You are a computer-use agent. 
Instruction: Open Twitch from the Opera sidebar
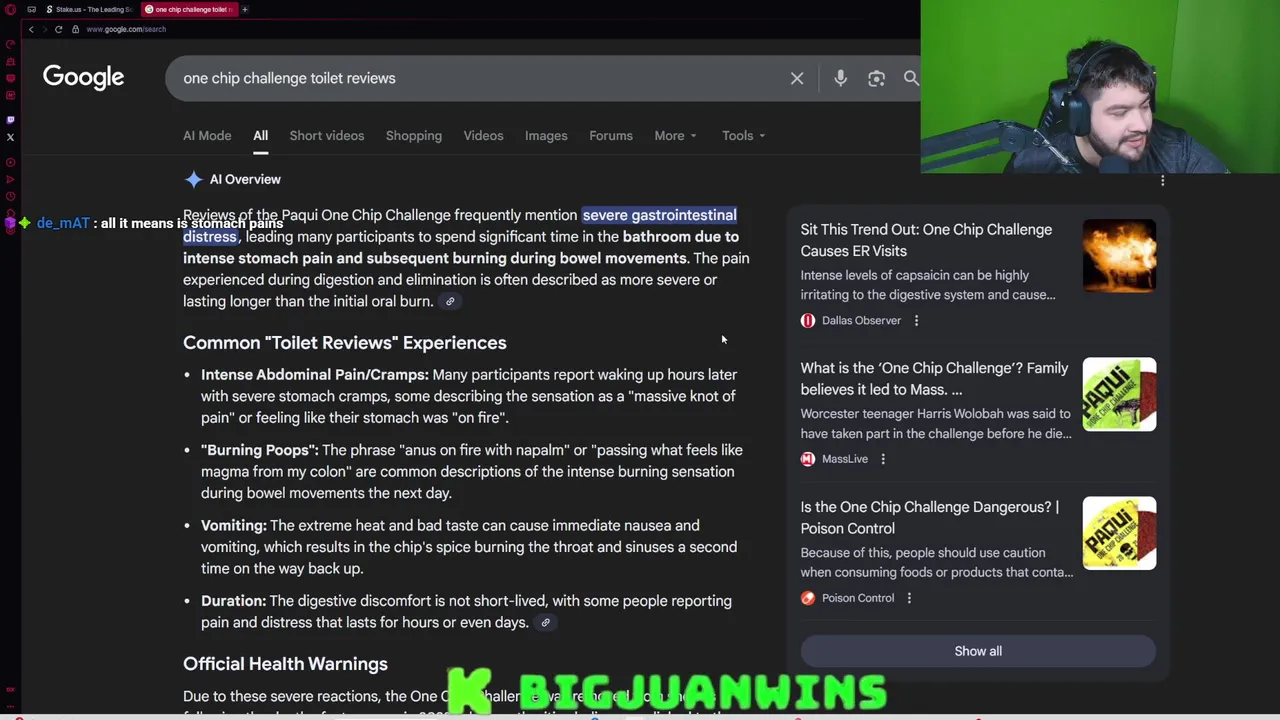click(x=10, y=120)
